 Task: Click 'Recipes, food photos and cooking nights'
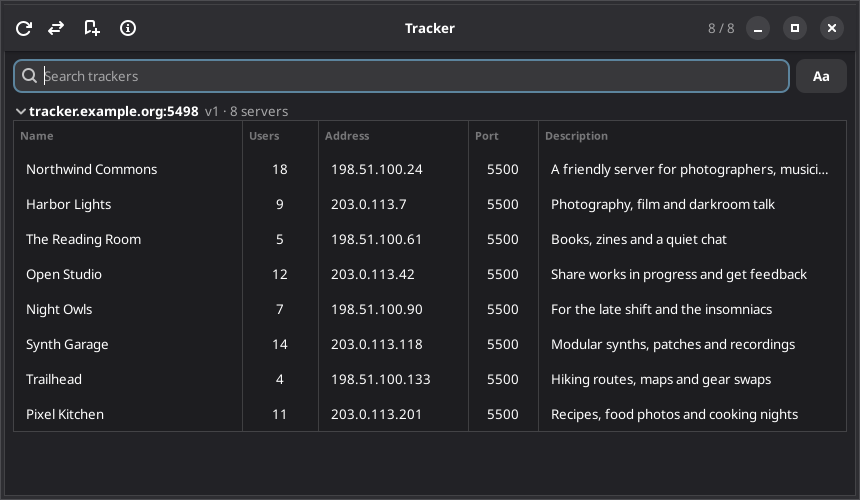pos(674,414)
